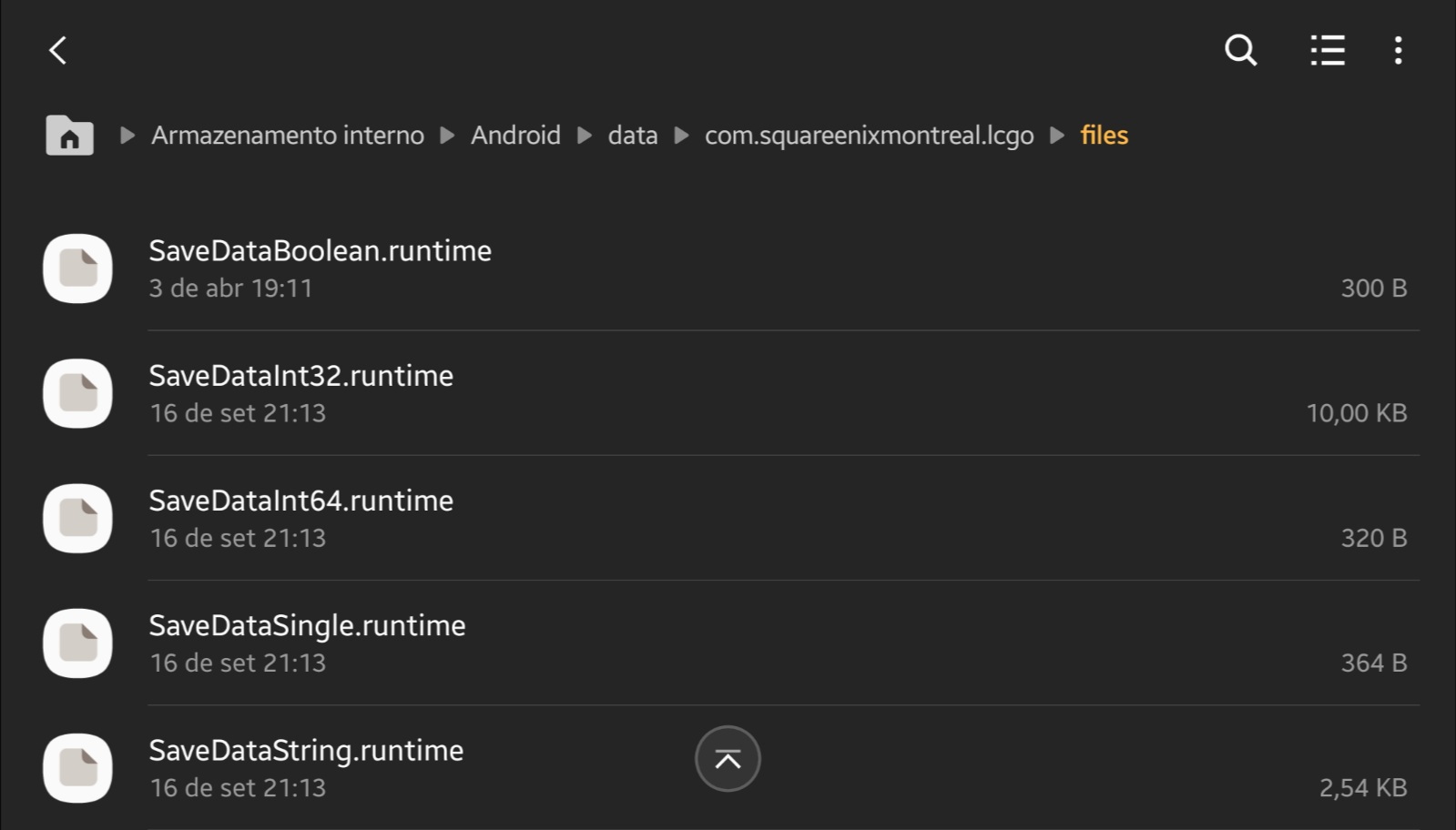Image resolution: width=1456 pixels, height=830 pixels.
Task: Click SaveDataSingle.runtime file icon
Action: click(x=78, y=643)
